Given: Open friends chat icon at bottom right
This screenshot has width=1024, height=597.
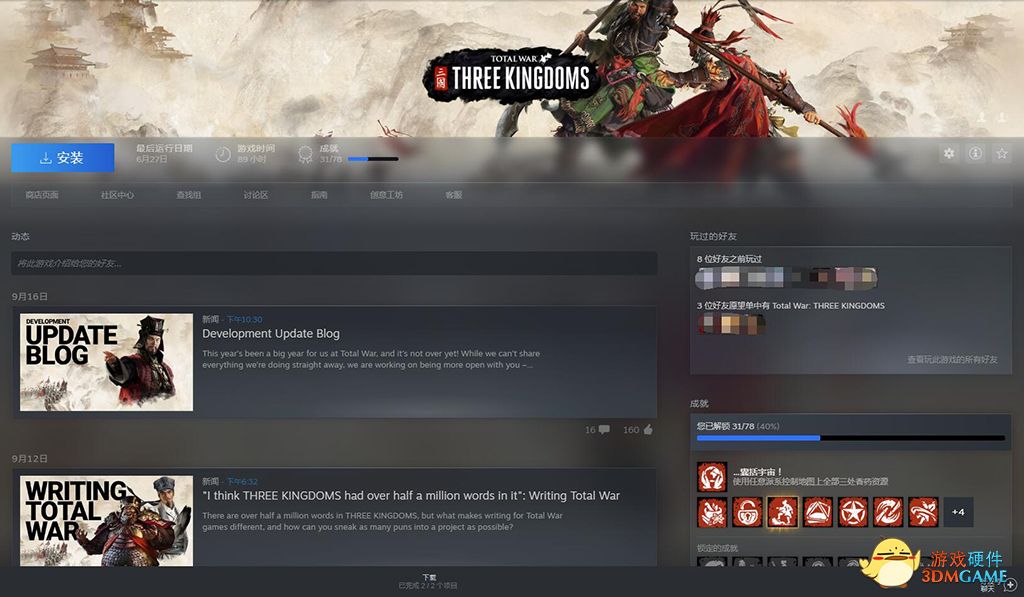Looking at the screenshot, I should coord(1011,584).
